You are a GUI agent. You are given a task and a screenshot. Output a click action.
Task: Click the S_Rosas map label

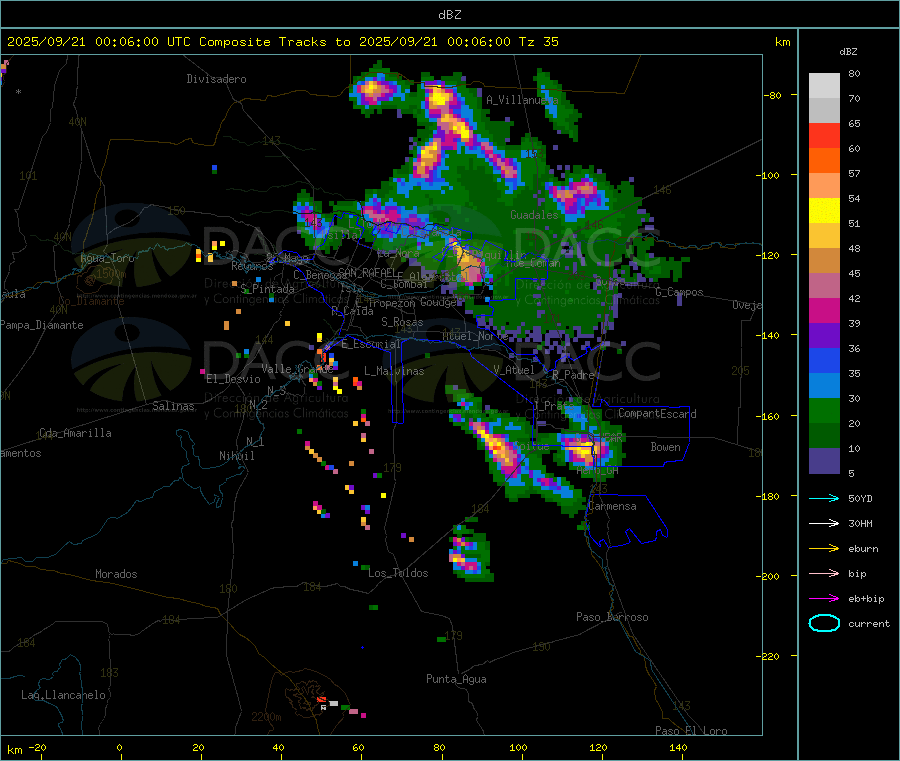(x=402, y=322)
